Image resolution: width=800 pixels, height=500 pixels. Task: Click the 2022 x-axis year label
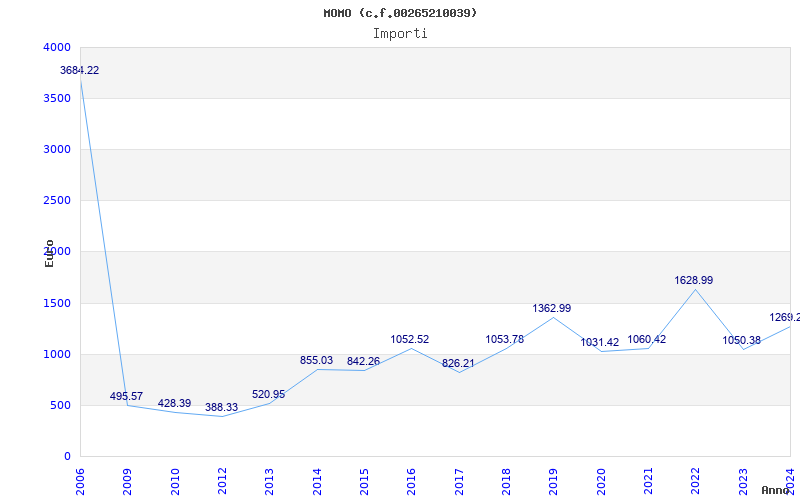[695, 481]
